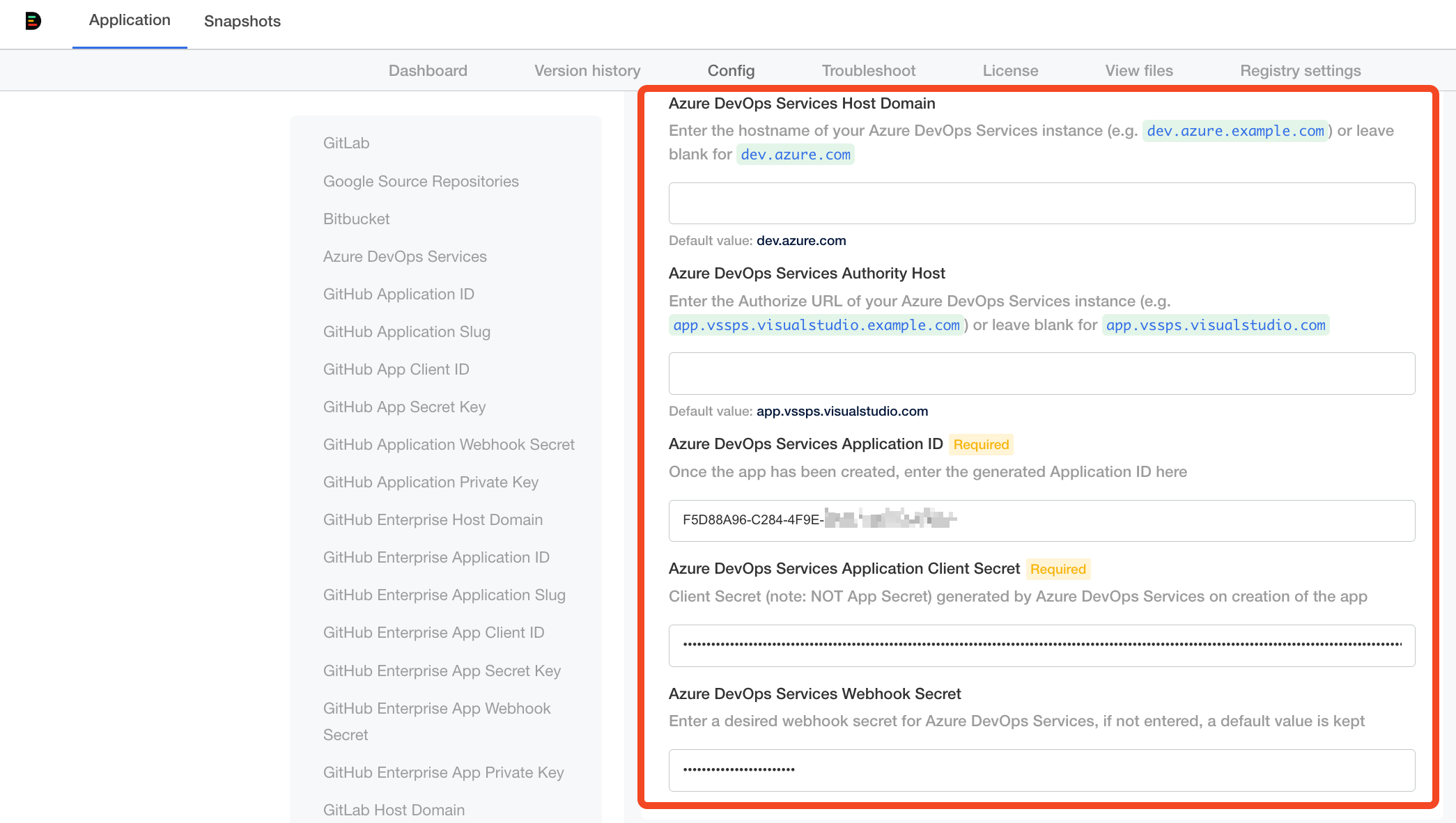
Task: Open Google Source Repositories sidebar link
Action: click(421, 181)
